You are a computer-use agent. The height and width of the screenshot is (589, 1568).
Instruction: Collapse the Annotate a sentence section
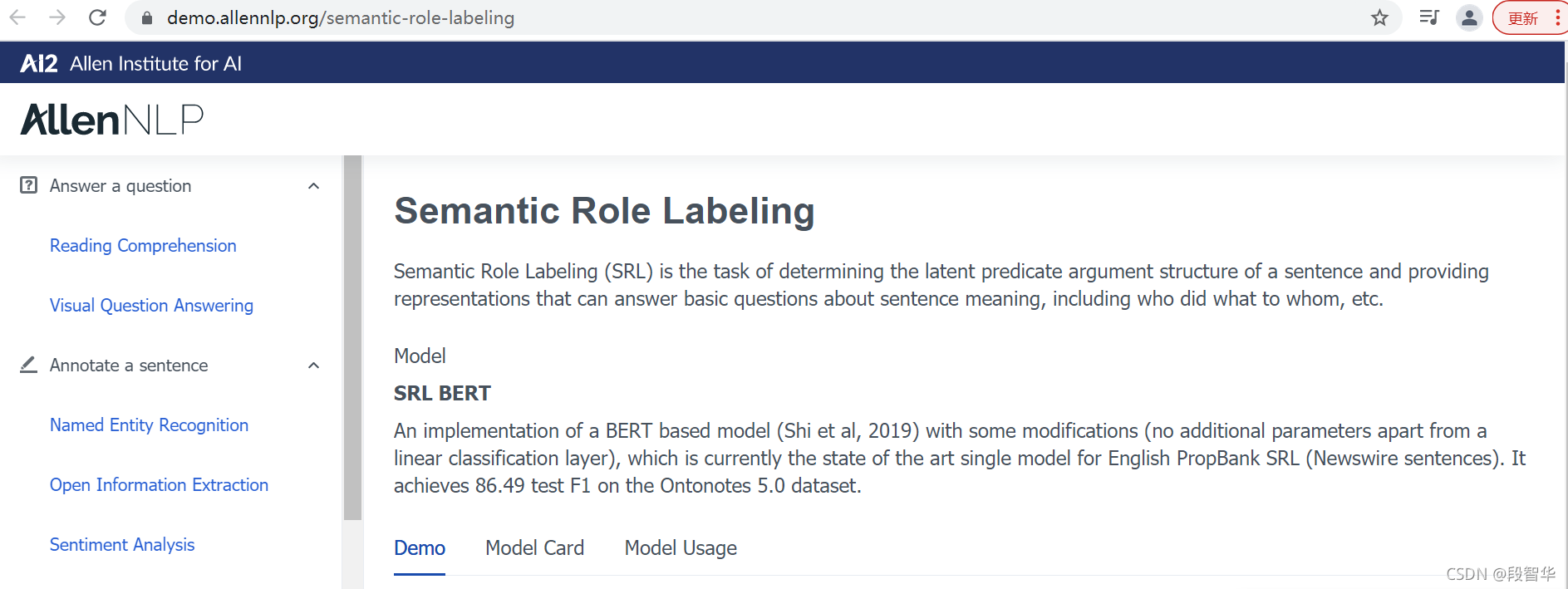[x=313, y=366]
